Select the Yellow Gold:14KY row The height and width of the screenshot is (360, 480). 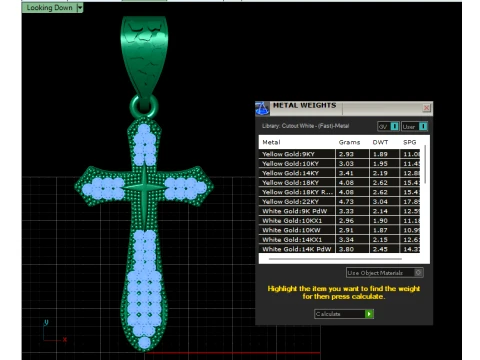[339, 173]
